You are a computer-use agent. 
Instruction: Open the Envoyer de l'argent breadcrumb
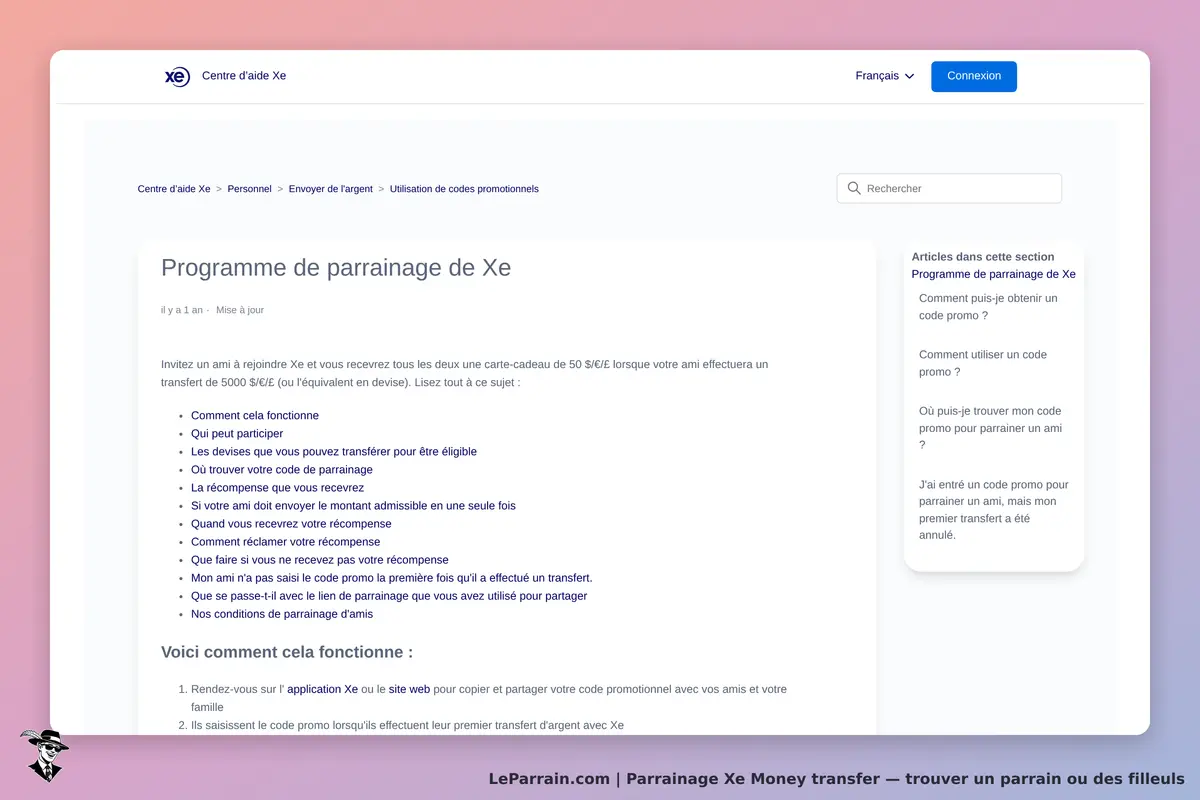point(331,188)
